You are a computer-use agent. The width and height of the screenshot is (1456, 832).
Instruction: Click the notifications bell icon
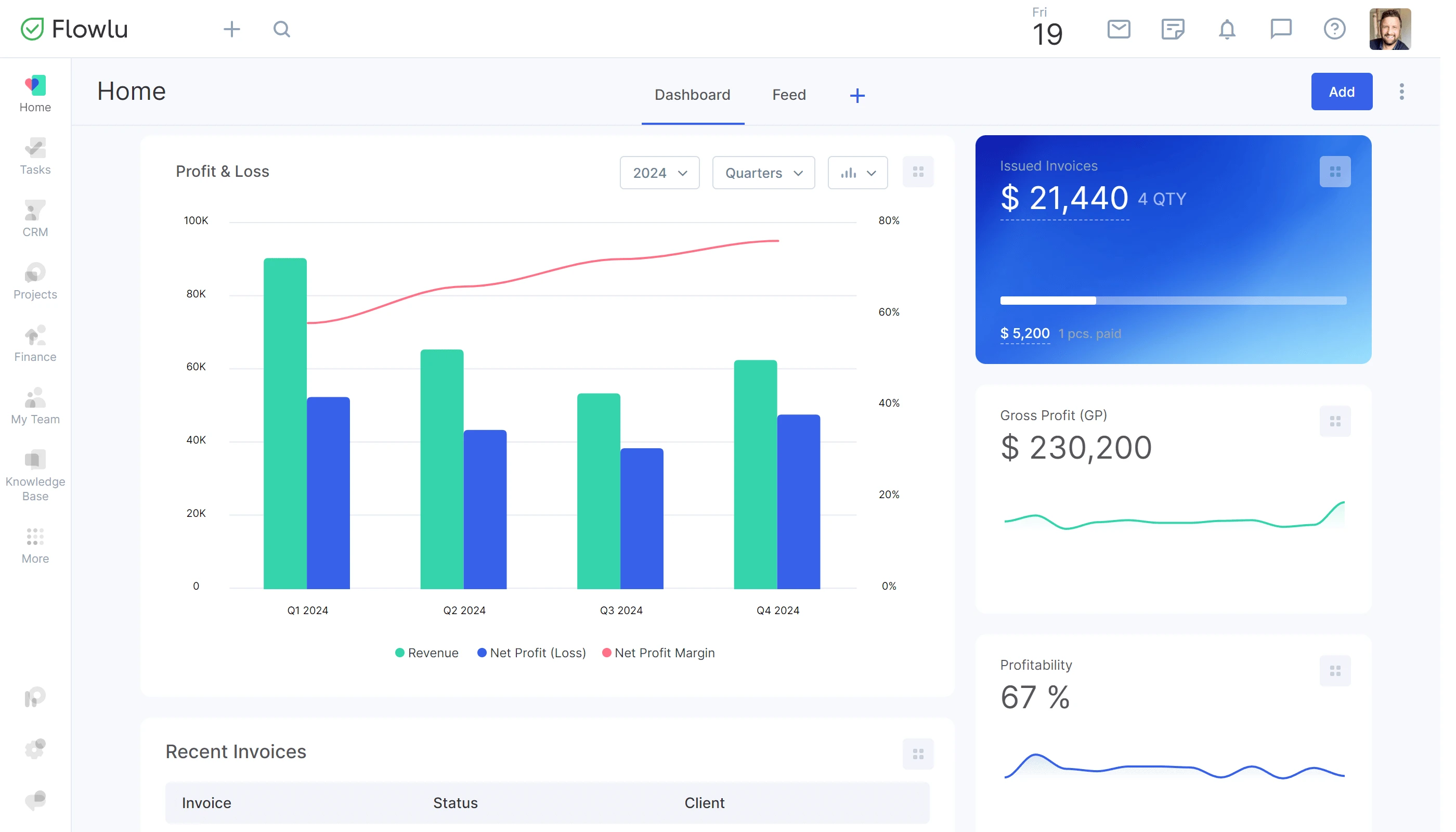coord(1227,29)
